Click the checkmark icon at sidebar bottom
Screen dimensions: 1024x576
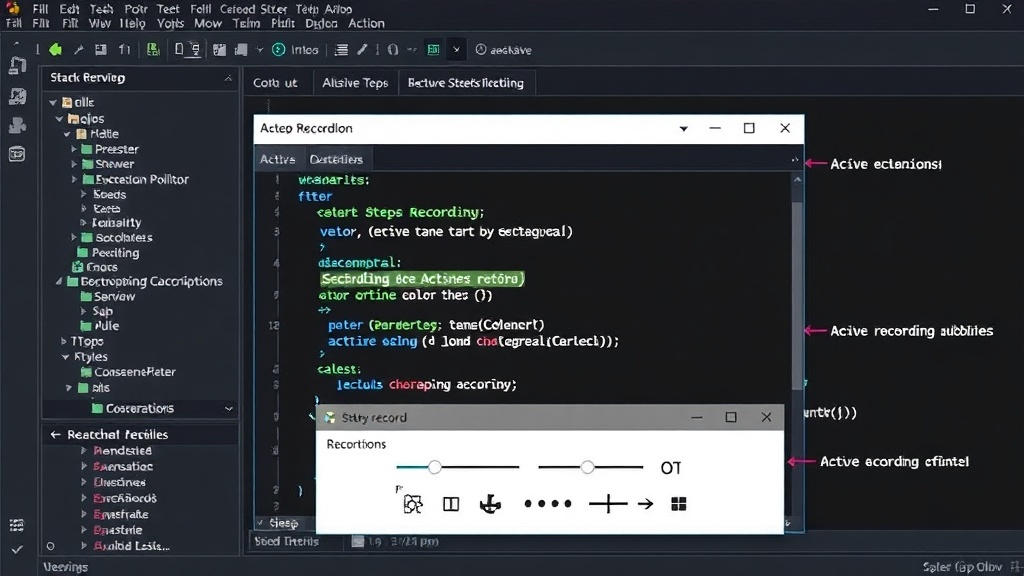click(17, 549)
